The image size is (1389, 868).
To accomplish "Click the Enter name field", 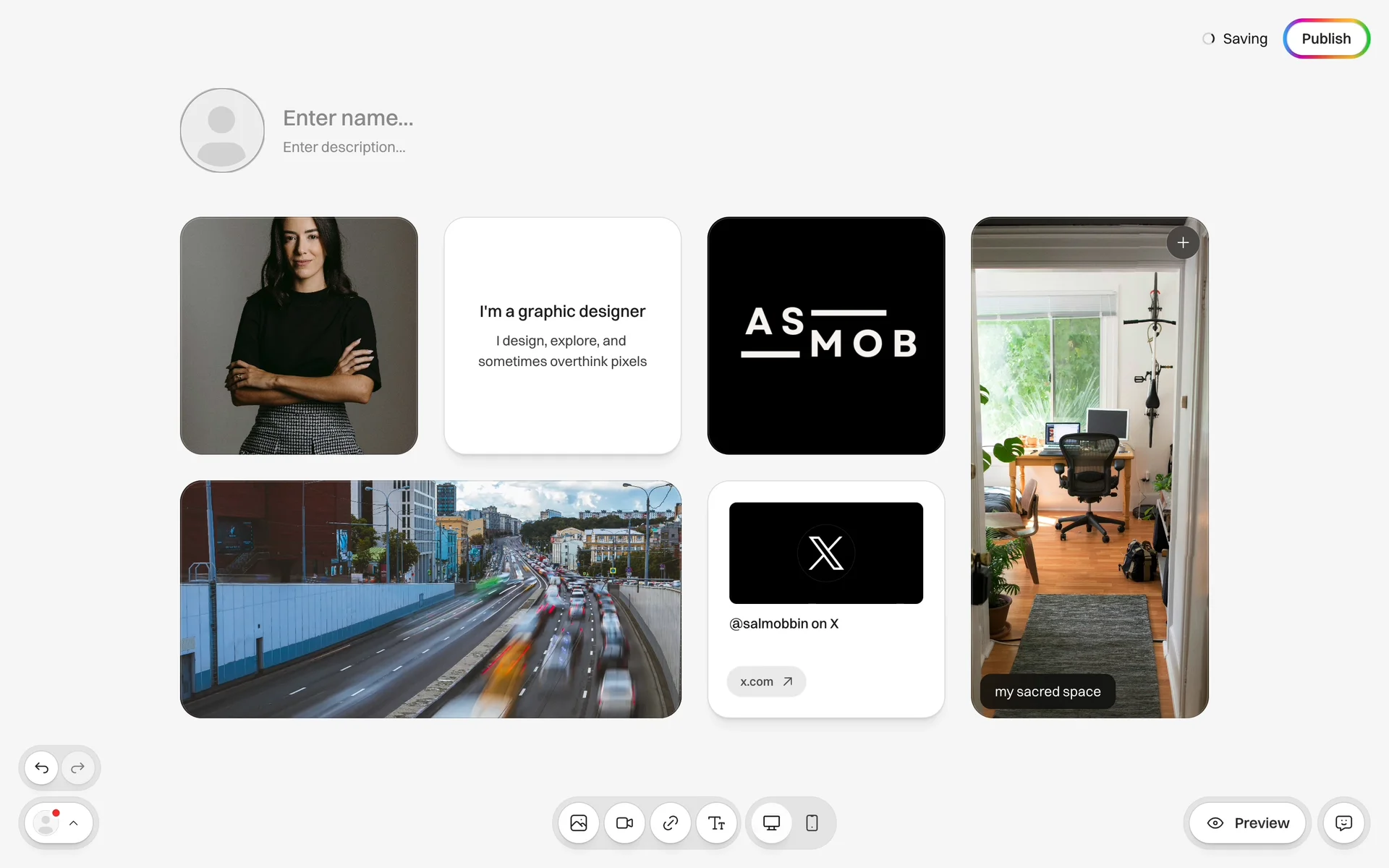I will click(348, 118).
